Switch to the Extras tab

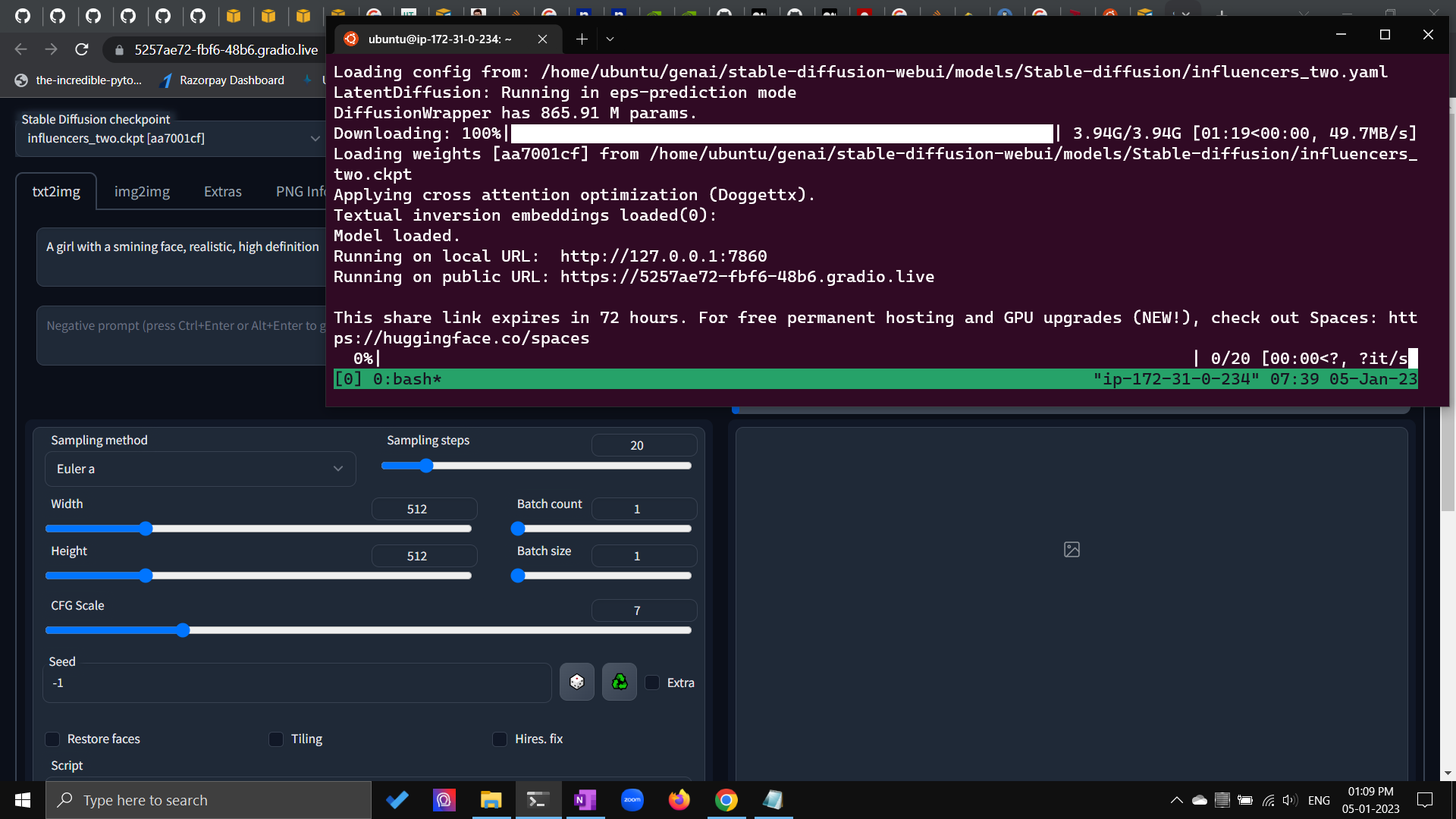(223, 192)
